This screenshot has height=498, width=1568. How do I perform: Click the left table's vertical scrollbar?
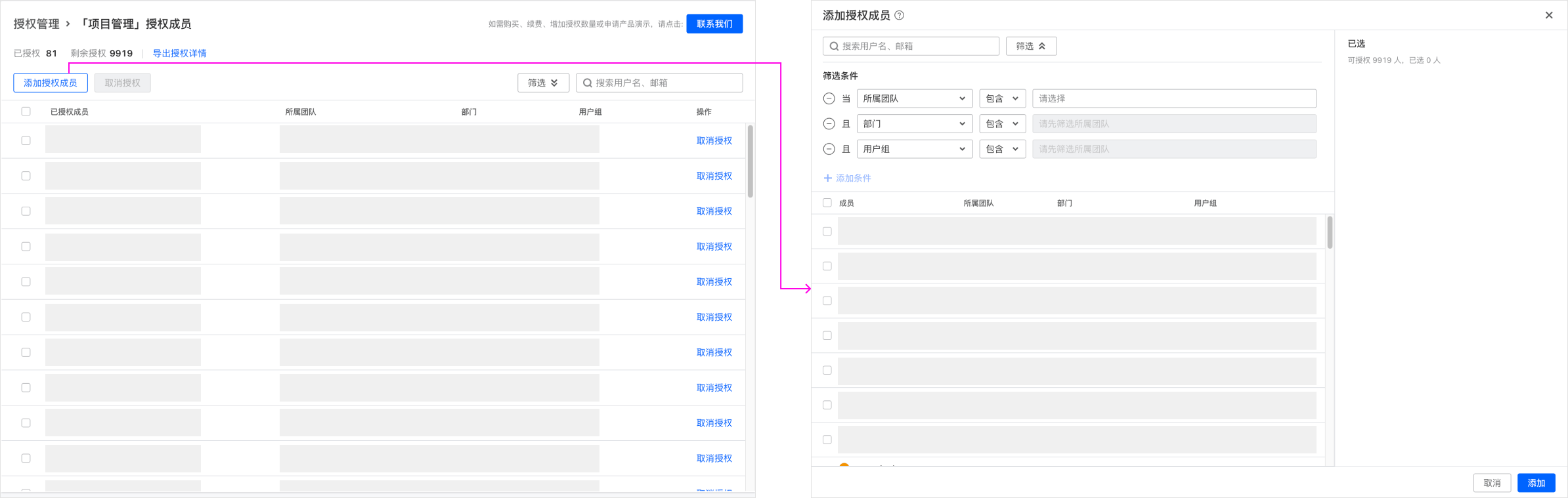751,161
